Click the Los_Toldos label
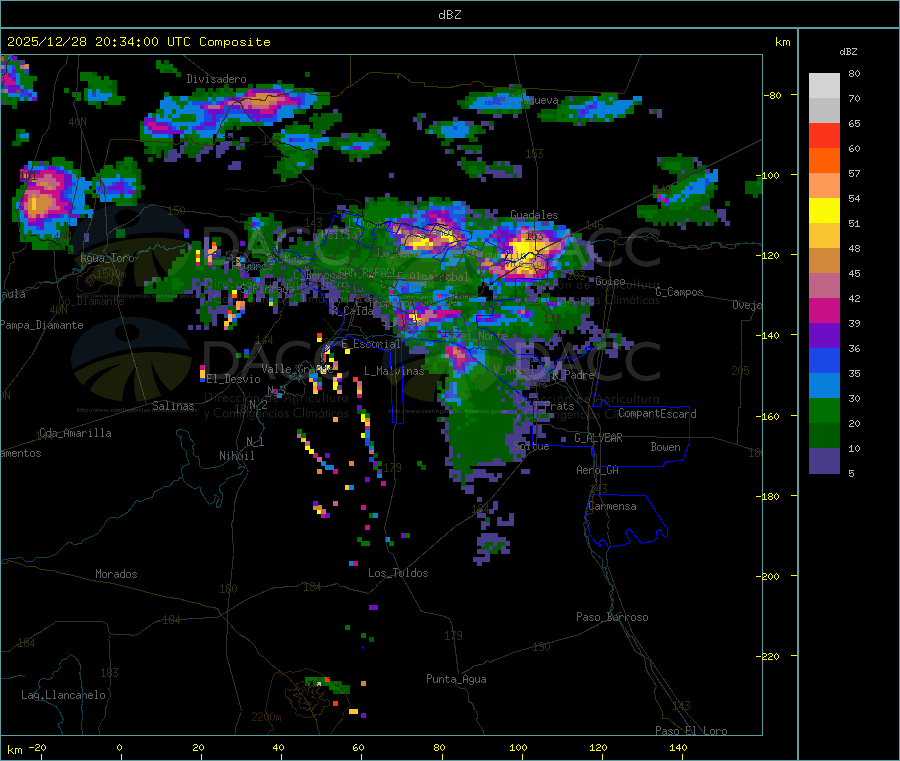The image size is (900, 761). [x=398, y=573]
